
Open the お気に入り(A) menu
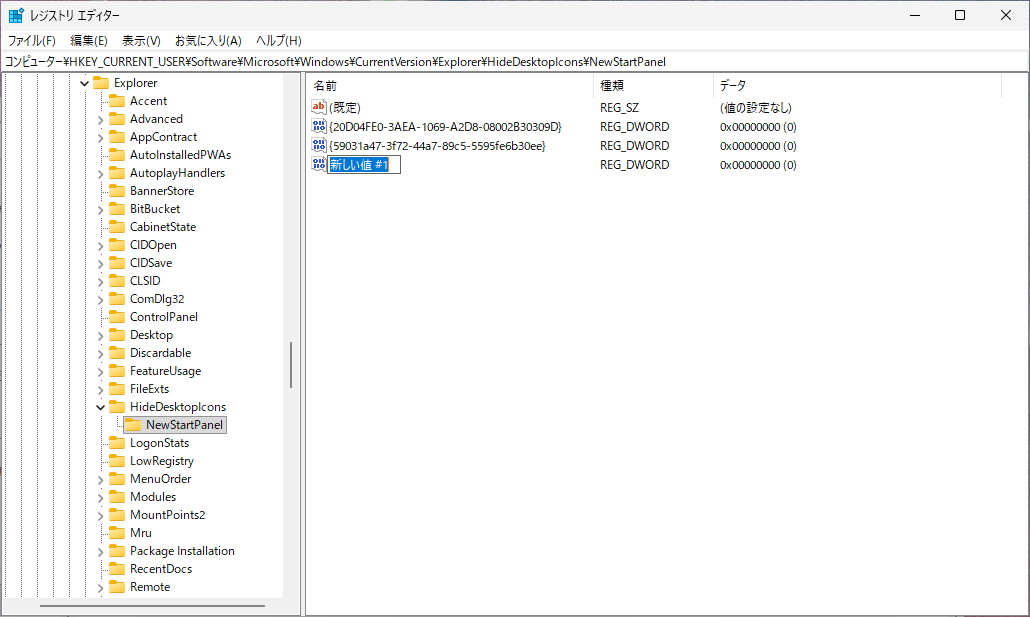[208, 41]
